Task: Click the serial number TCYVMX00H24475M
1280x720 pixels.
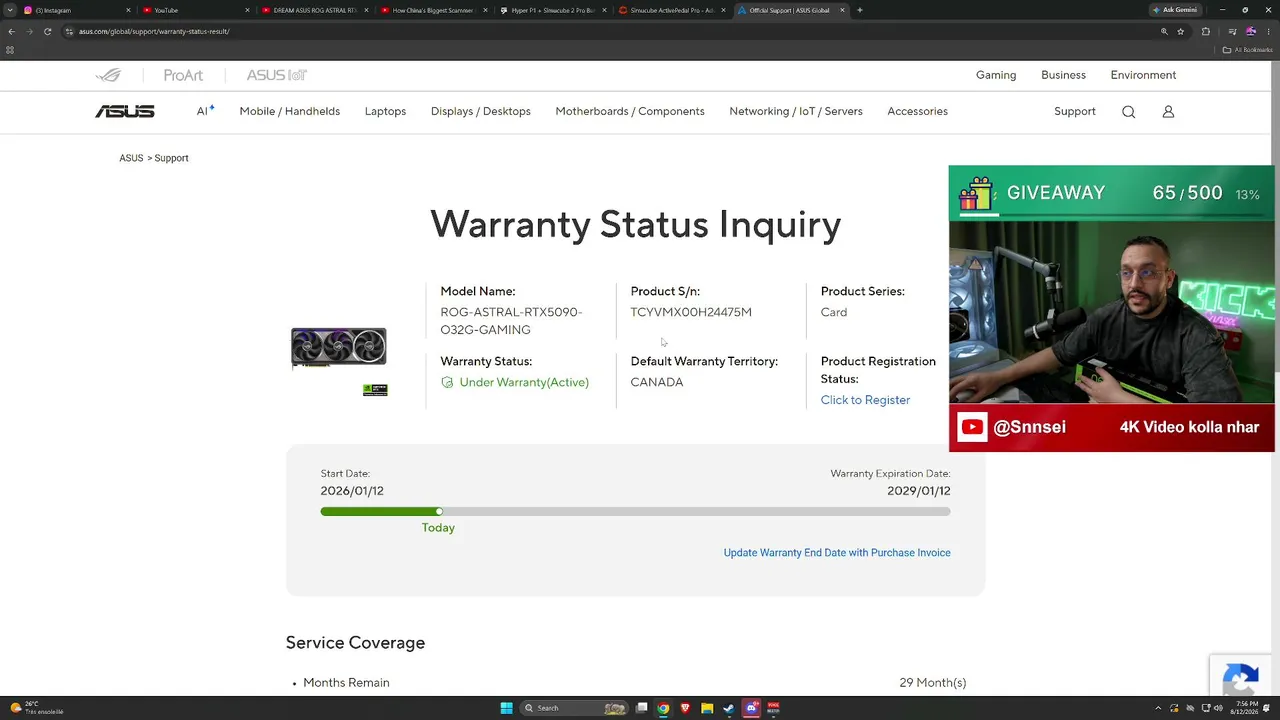Action: [x=691, y=312]
